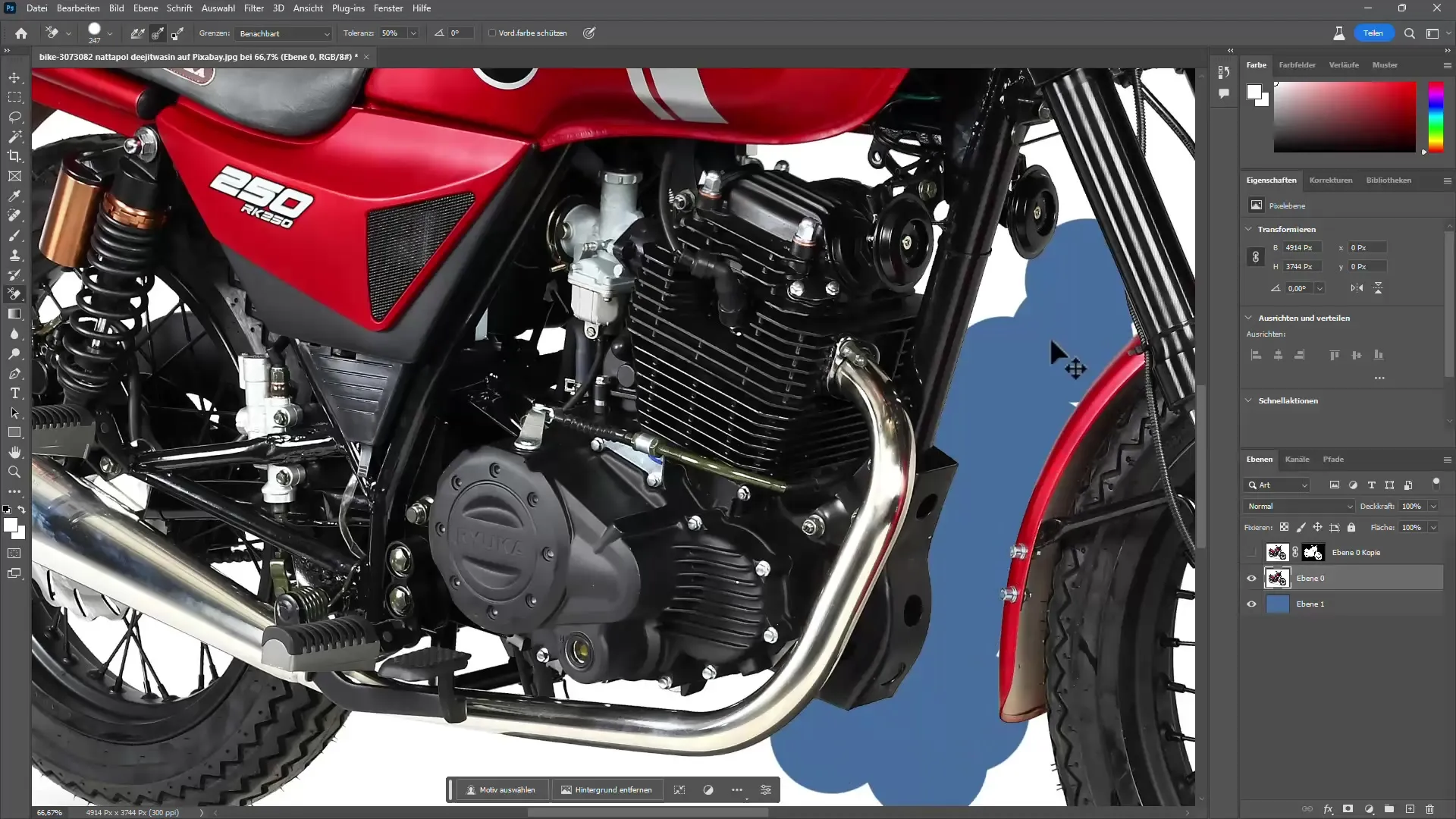Image resolution: width=1456 pixels, height=819 pixels.
Task: Toggle visibility of Ebene 0
Action: tap(1251, 578)
